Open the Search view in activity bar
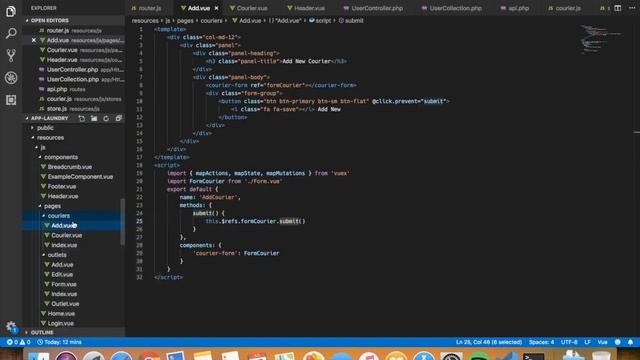640x360 pixels. (11, 33)
